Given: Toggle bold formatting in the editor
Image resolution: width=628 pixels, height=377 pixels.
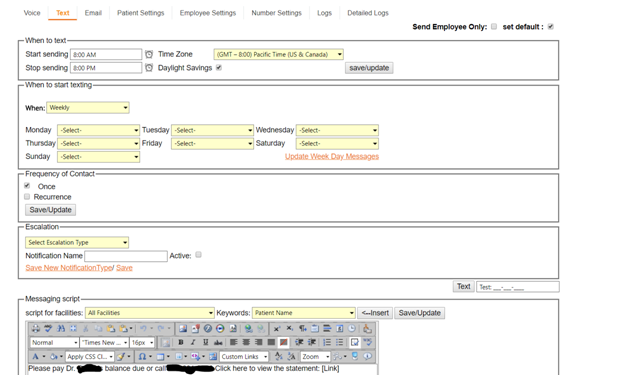Looking at the screenshot, I should [181, 343].
